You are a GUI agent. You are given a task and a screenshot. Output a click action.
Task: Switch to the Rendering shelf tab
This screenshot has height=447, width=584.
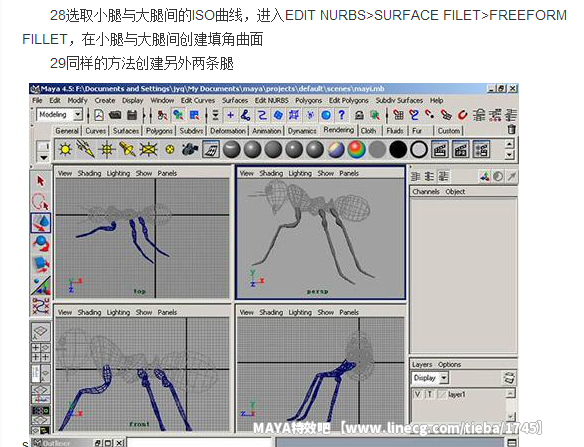click(339, 130)
